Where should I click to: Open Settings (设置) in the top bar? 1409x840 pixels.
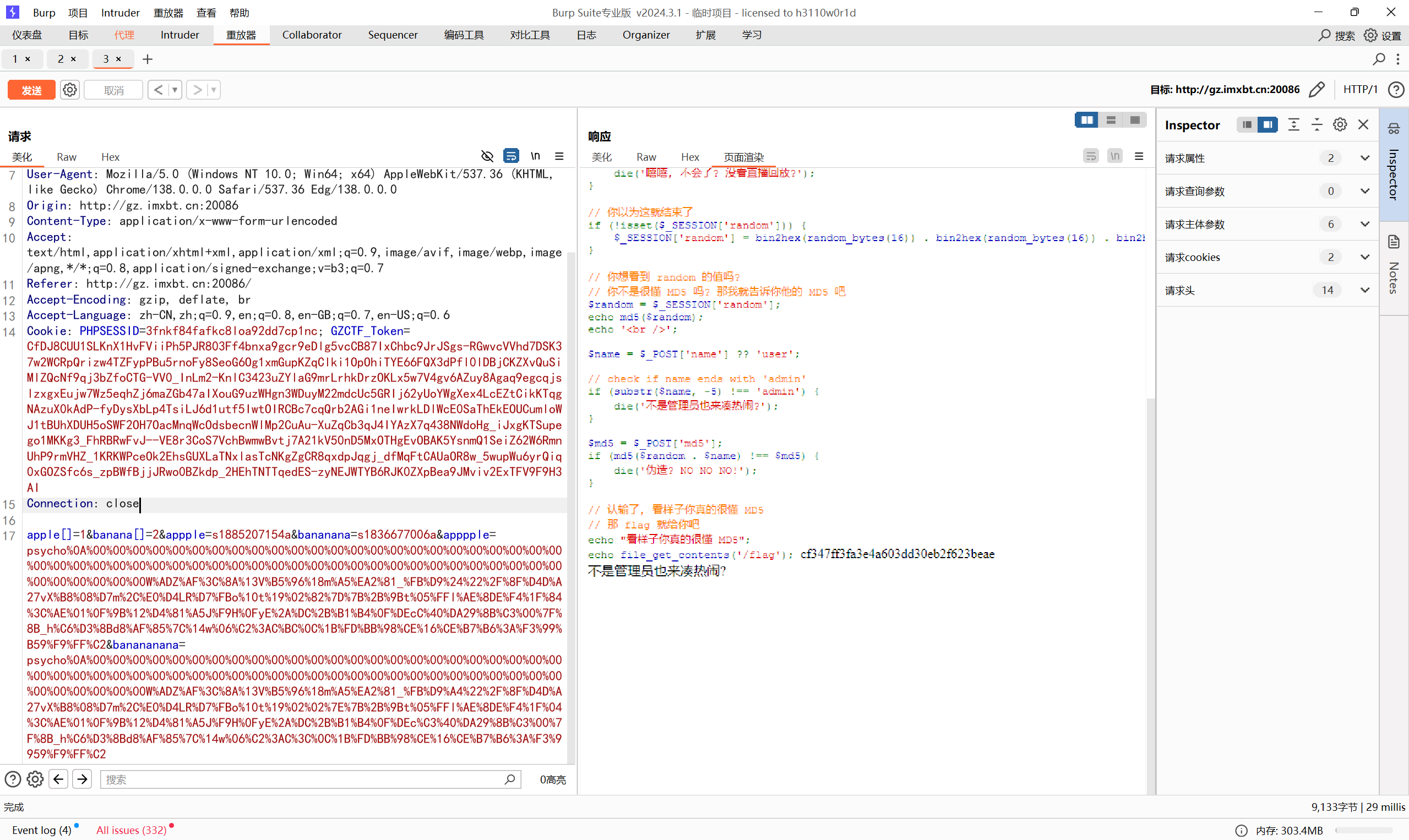tap(1383, 35)
